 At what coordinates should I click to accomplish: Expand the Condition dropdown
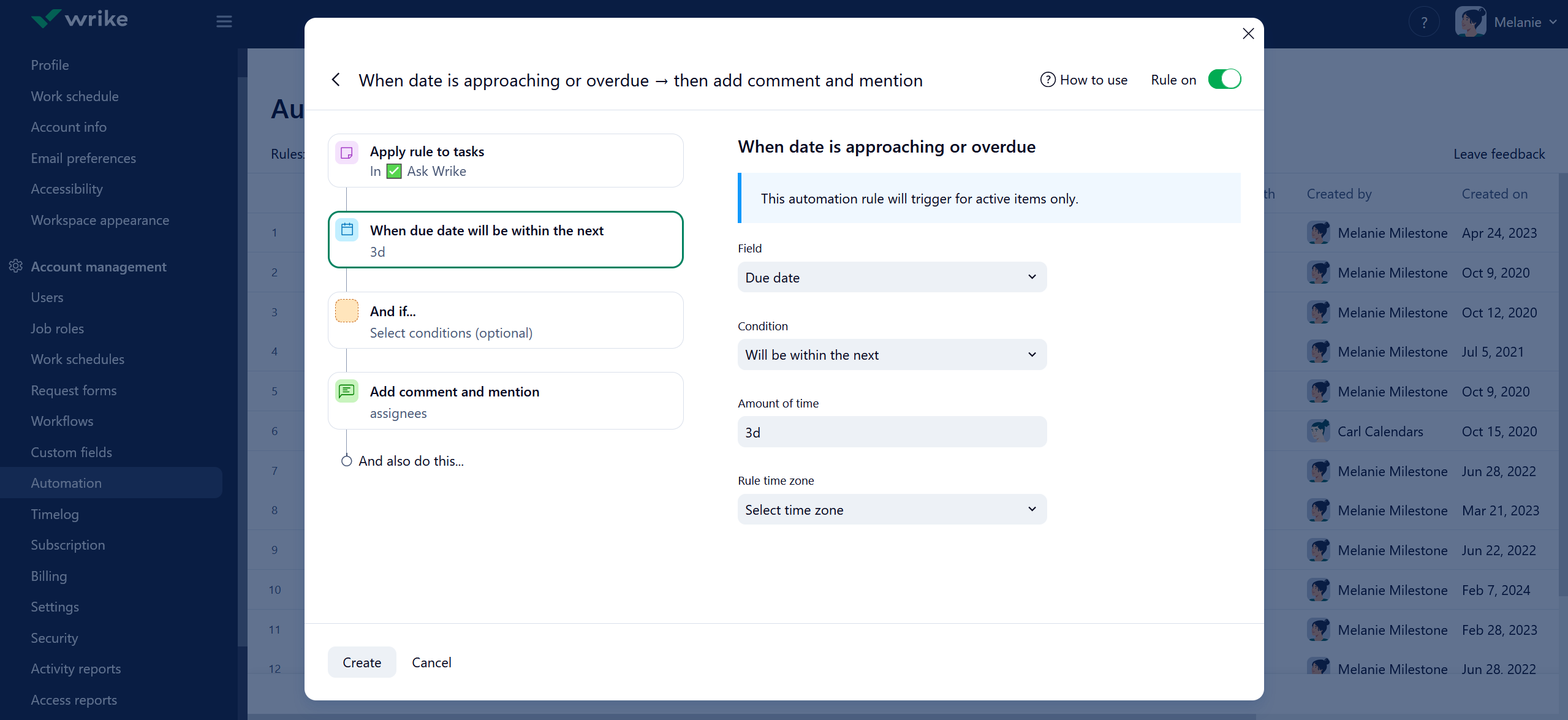coord(892,355)
